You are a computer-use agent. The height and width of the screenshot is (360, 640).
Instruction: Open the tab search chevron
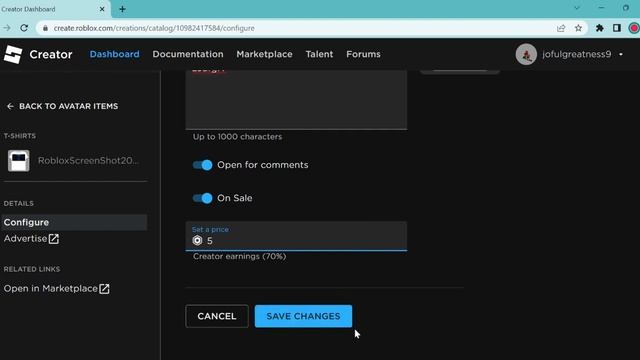tap(577, 8)
